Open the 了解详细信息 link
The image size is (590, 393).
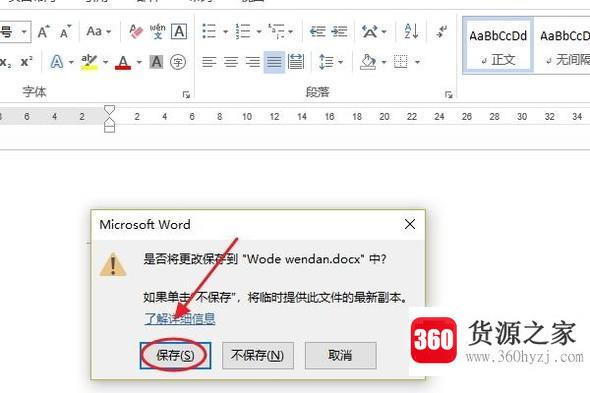pos(180,318)
